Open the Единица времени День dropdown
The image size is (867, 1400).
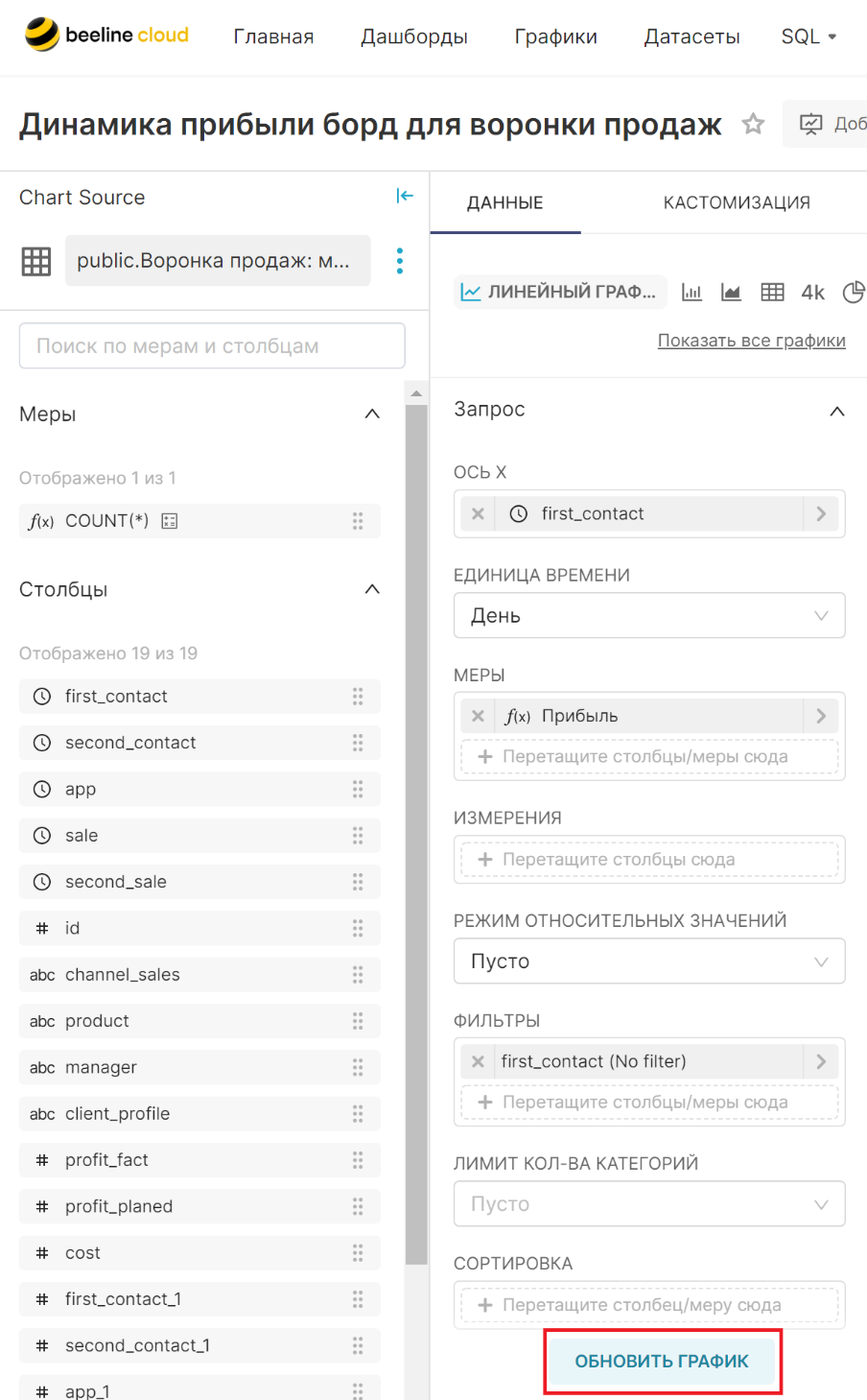[x=649, y=615]
